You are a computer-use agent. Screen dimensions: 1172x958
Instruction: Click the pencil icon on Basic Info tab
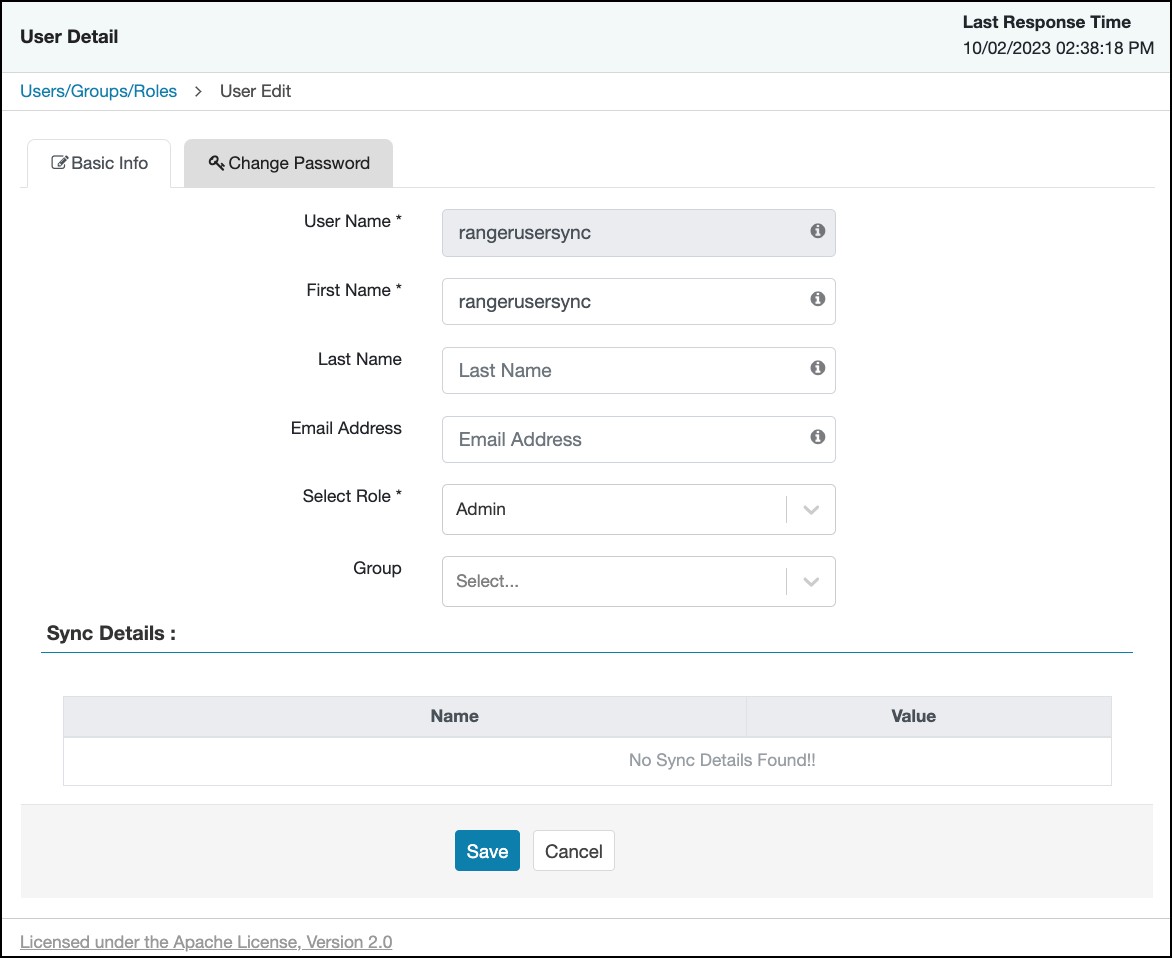coord(59,163)
